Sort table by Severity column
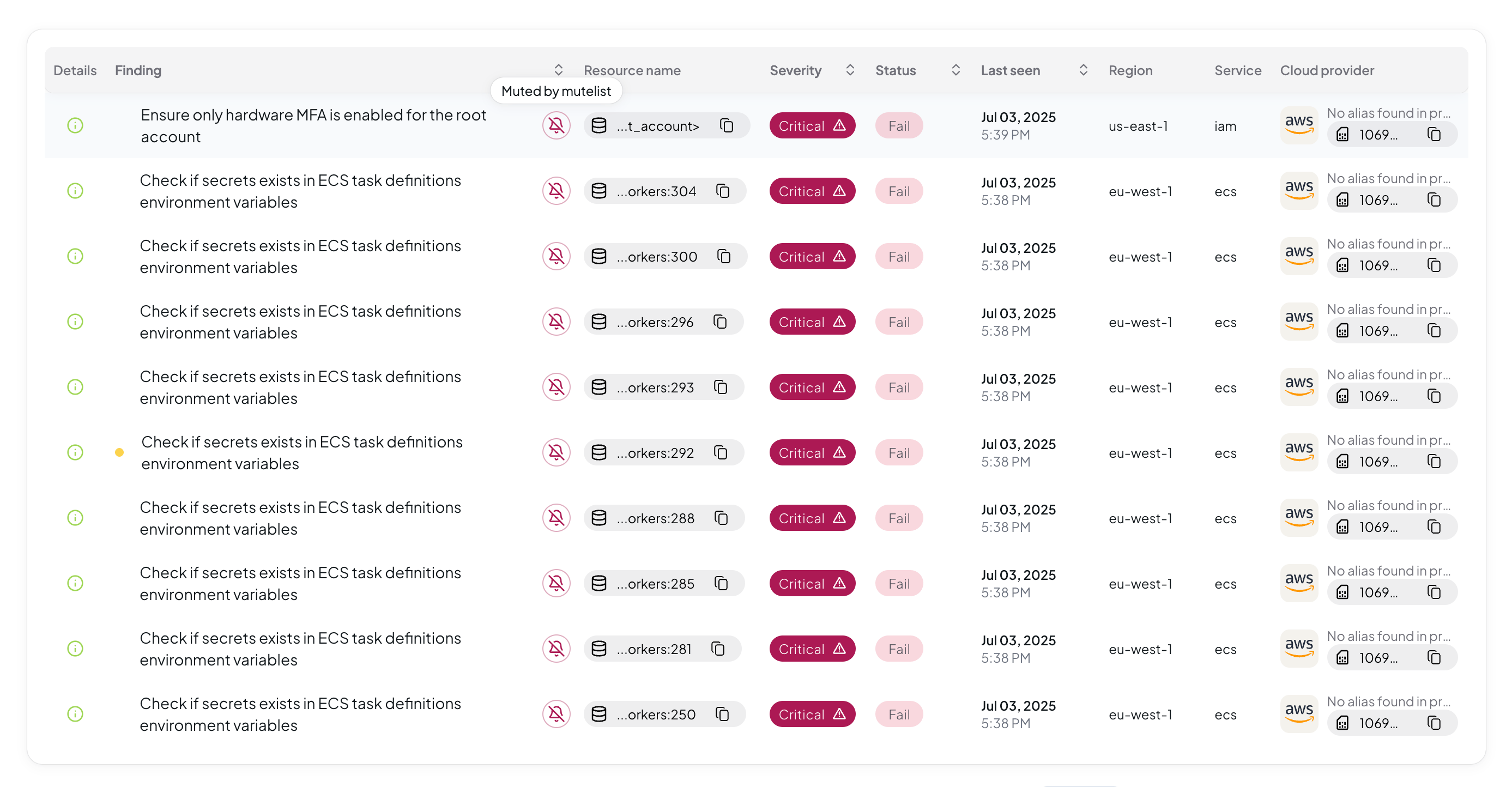 click(850, 70)
